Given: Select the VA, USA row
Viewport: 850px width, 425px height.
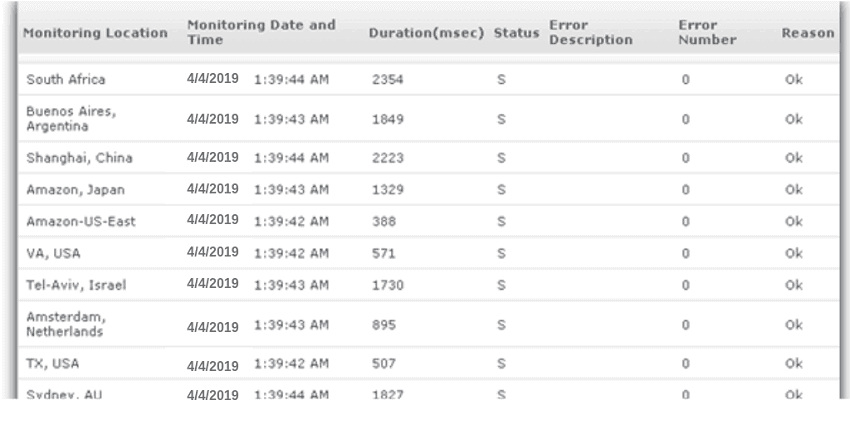Looking at the screenshot, I should point(428,253).
